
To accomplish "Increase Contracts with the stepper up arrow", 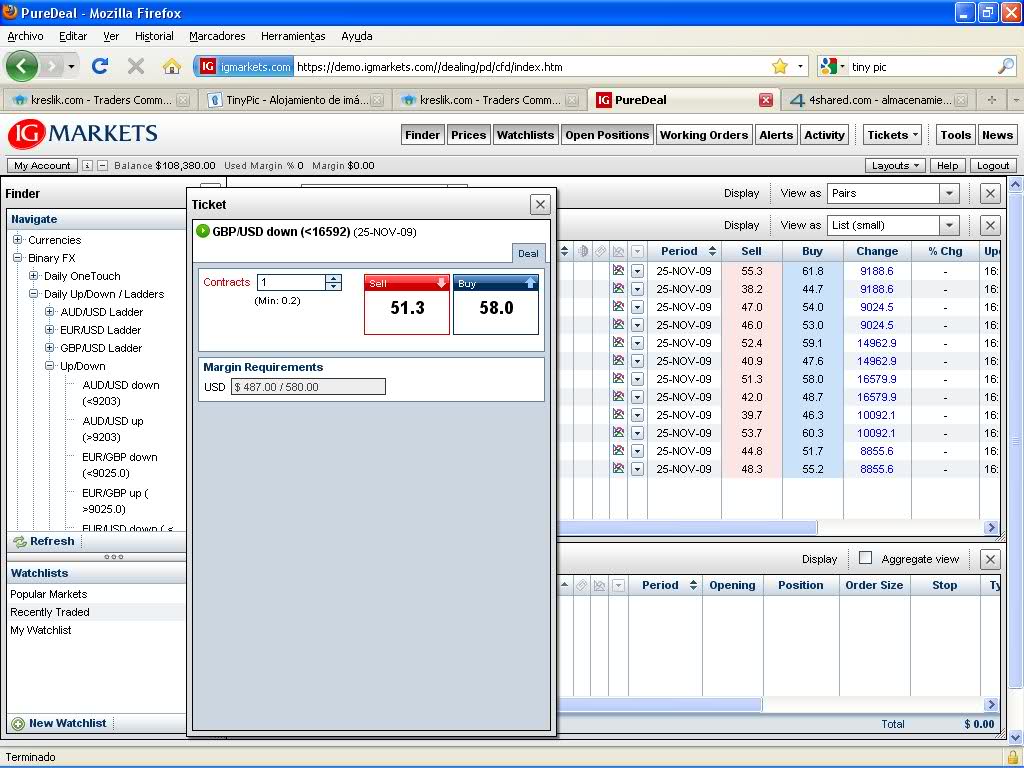I will pos(334,278).
